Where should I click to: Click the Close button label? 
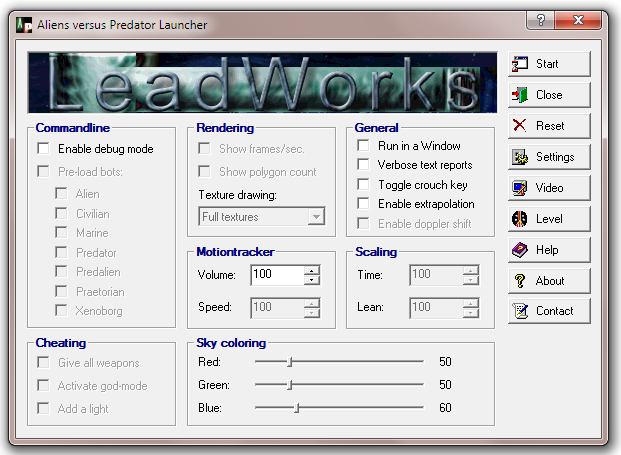pyautogui.click(x=549, y=95)
